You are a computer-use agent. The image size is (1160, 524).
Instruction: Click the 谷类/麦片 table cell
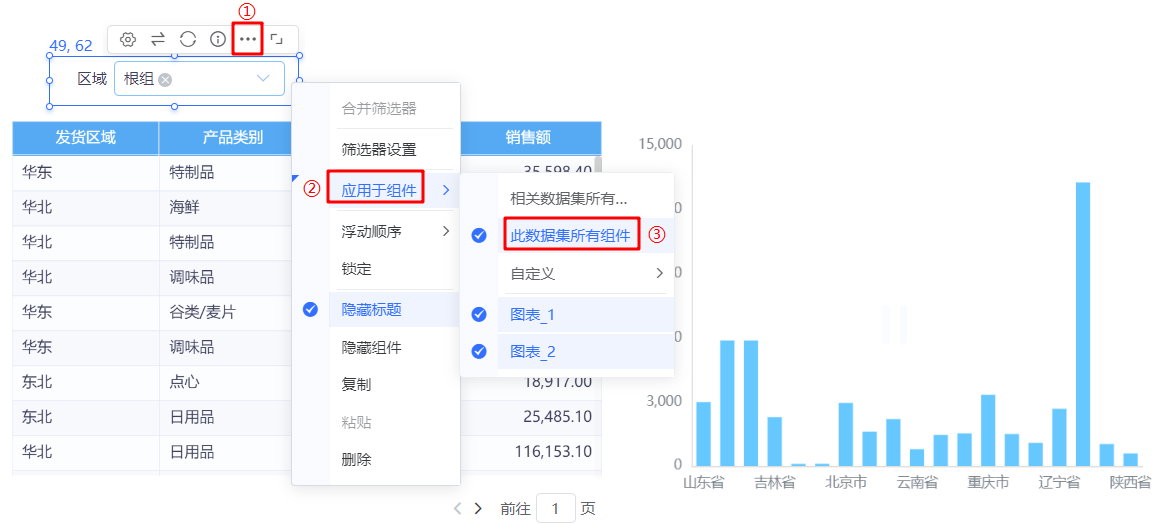pyautogui.click(x=203, y=313)
